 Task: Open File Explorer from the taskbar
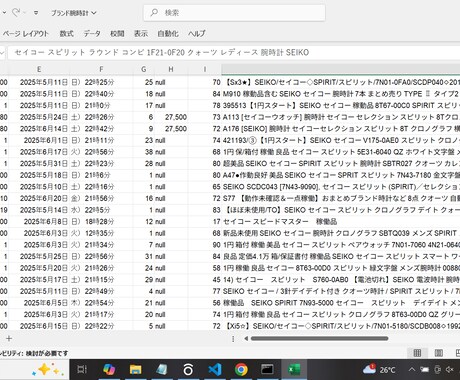(136, 369)
